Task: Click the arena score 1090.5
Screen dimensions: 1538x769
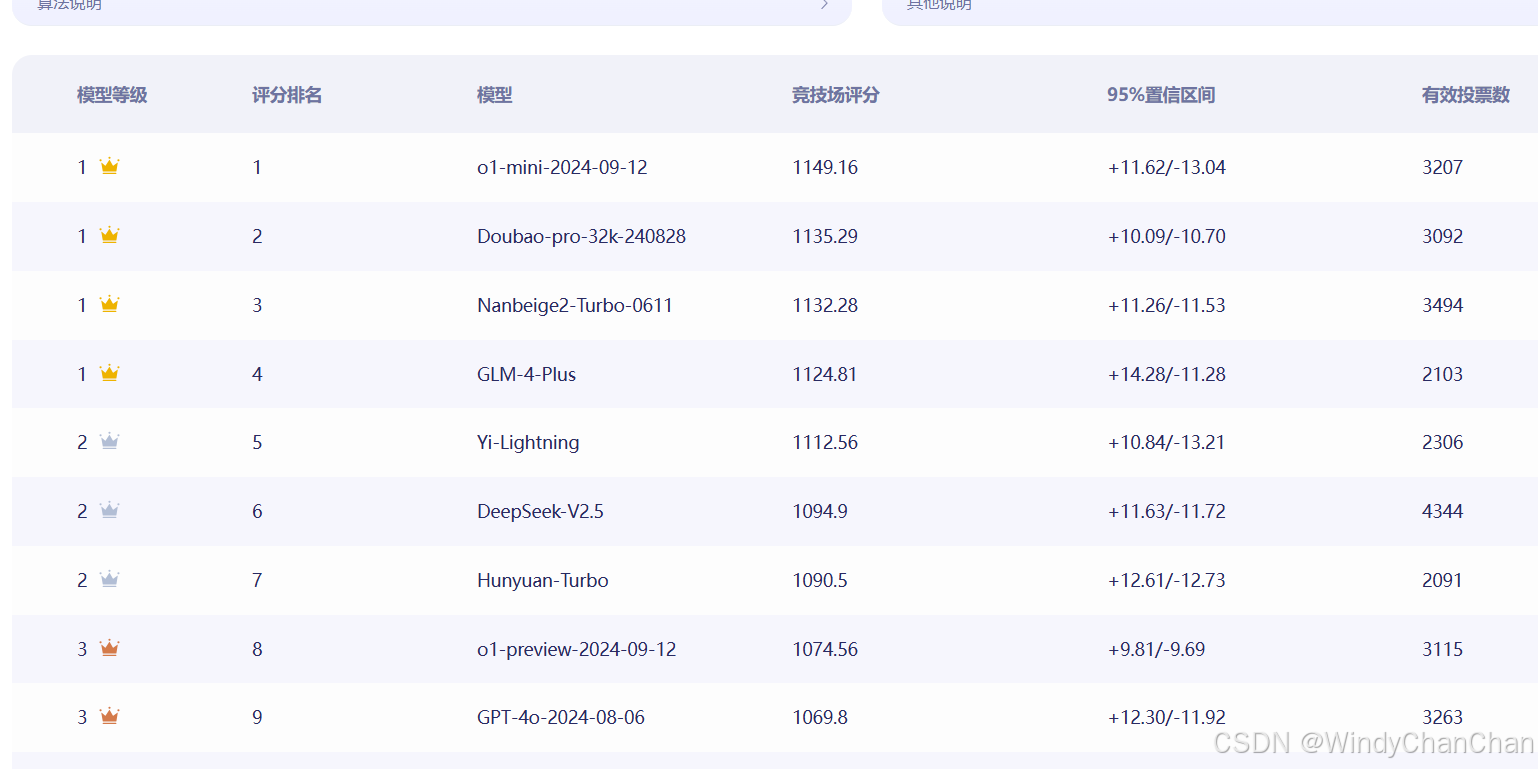Action: tap(820, 580)
